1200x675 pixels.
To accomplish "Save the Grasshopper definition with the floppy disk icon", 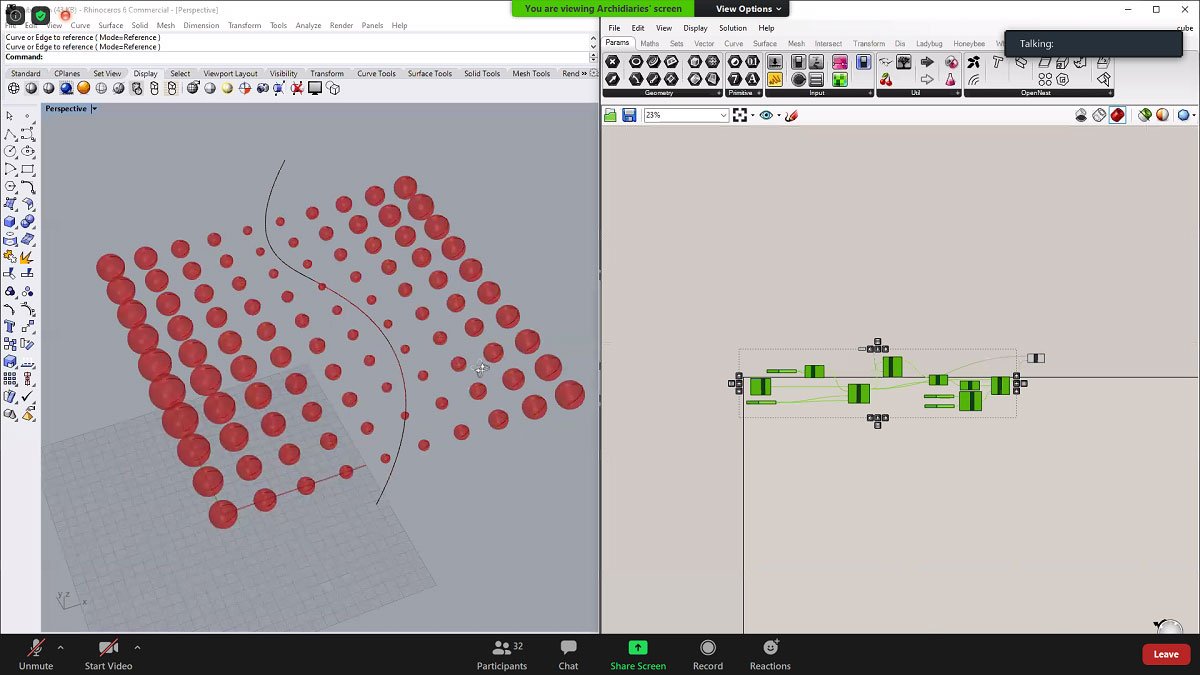I will pos(630,115).
